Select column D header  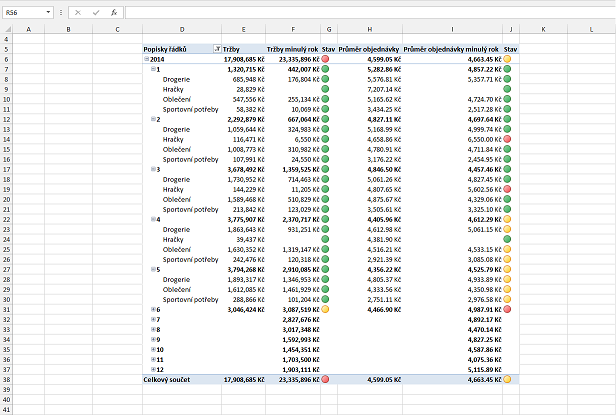[182, 29]
